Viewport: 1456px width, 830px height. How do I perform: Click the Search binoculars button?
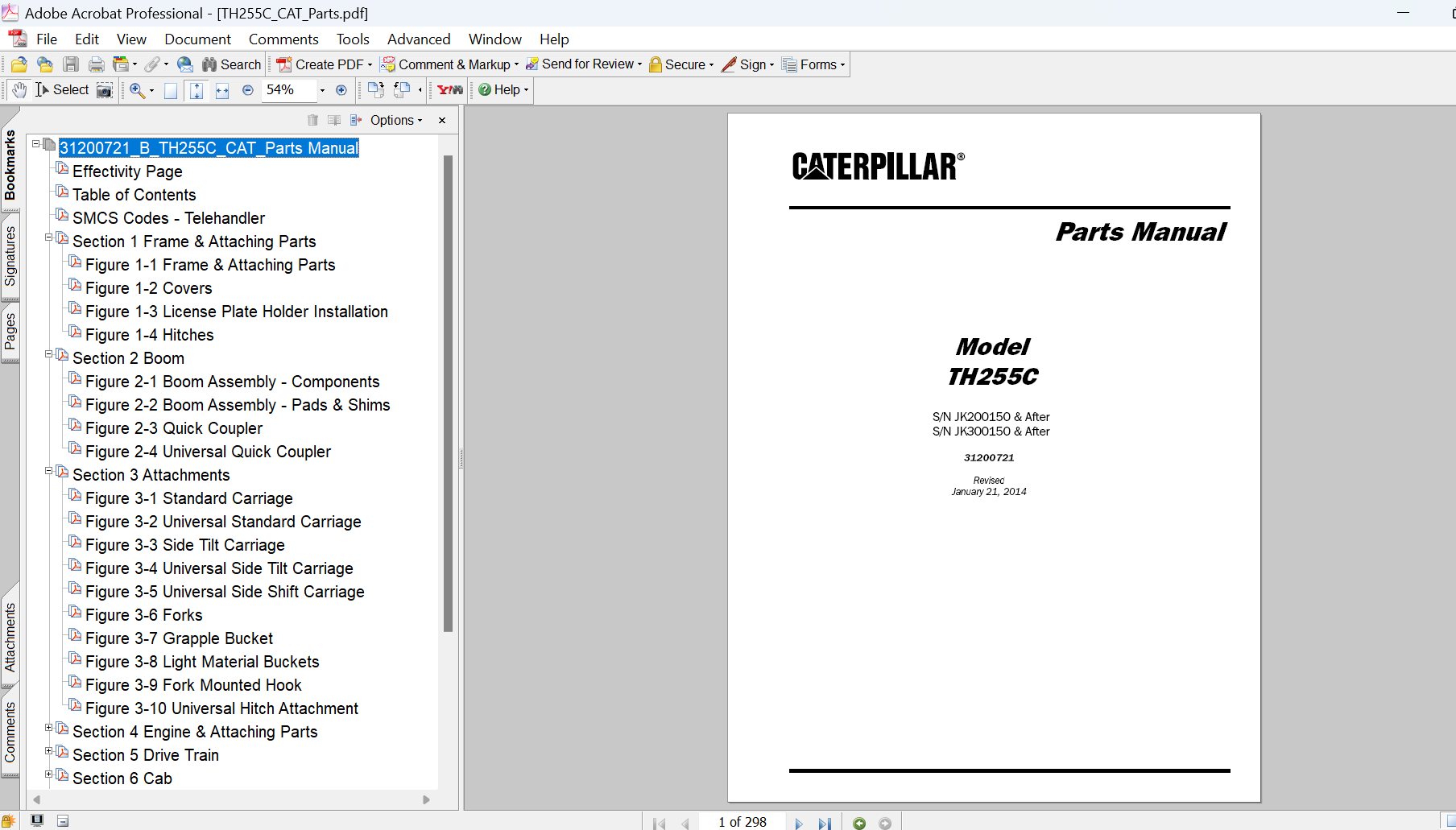231,64
